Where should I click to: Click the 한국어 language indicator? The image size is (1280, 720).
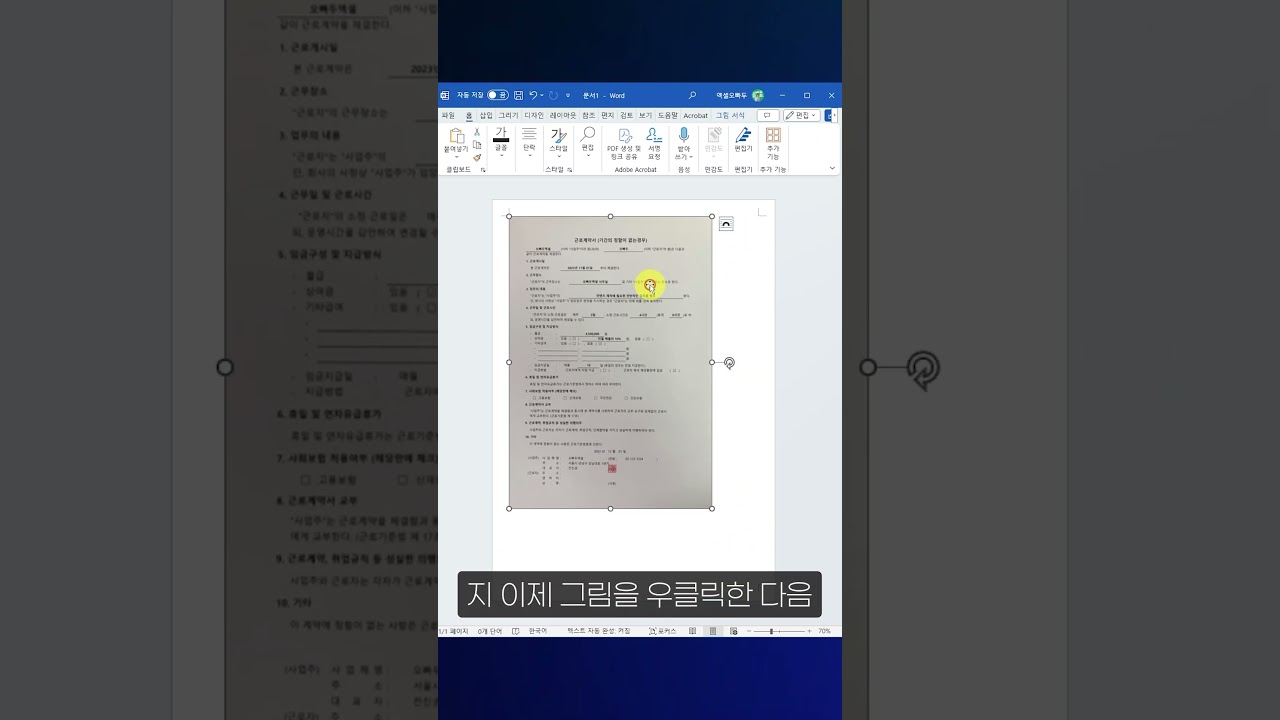tap(538, 631)
